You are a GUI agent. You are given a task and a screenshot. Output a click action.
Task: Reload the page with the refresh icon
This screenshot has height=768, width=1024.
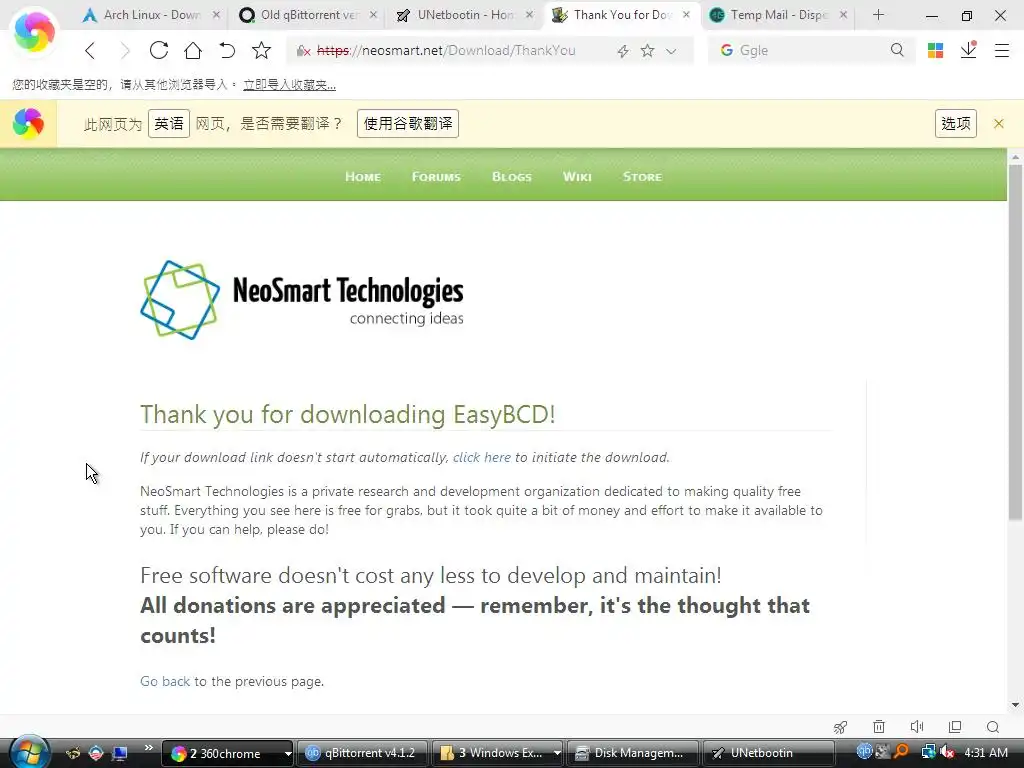click(x=159, y=50)
